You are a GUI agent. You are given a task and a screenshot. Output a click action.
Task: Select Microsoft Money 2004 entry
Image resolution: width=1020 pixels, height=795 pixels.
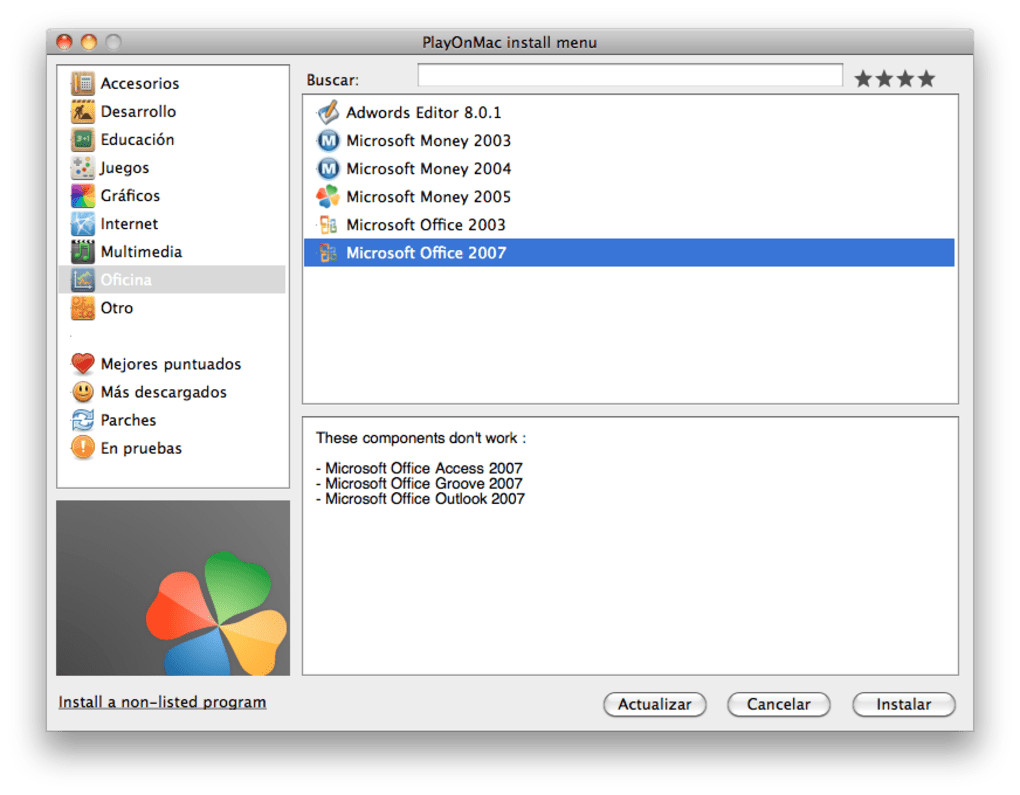630,168
